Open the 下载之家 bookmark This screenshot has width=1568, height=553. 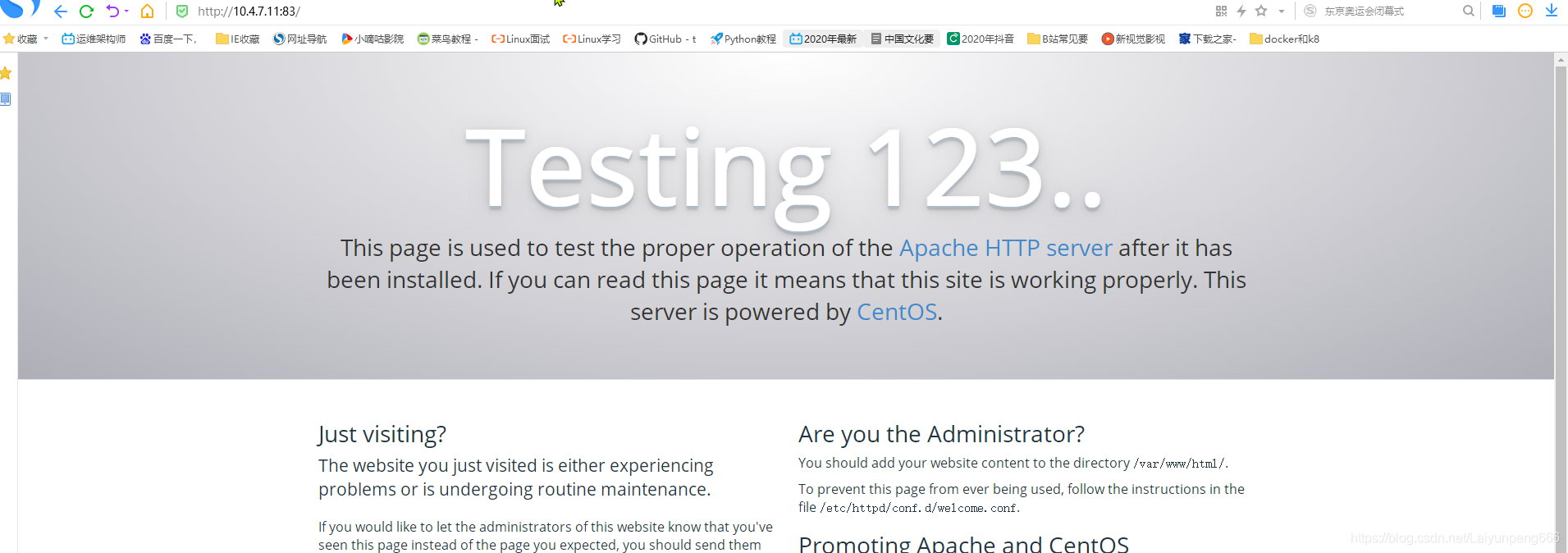[x=1207, y=39]
